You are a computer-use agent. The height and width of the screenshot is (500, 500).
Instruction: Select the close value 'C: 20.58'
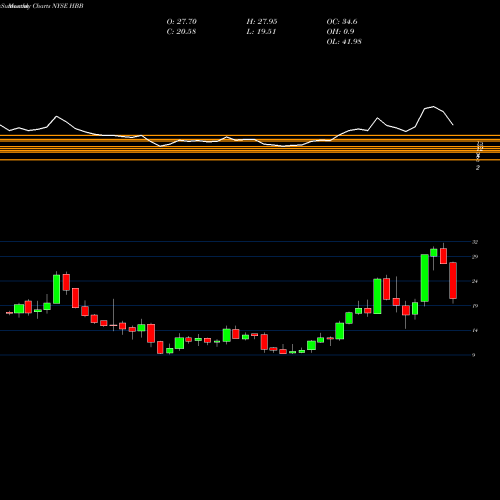click(x=181, y=32)
